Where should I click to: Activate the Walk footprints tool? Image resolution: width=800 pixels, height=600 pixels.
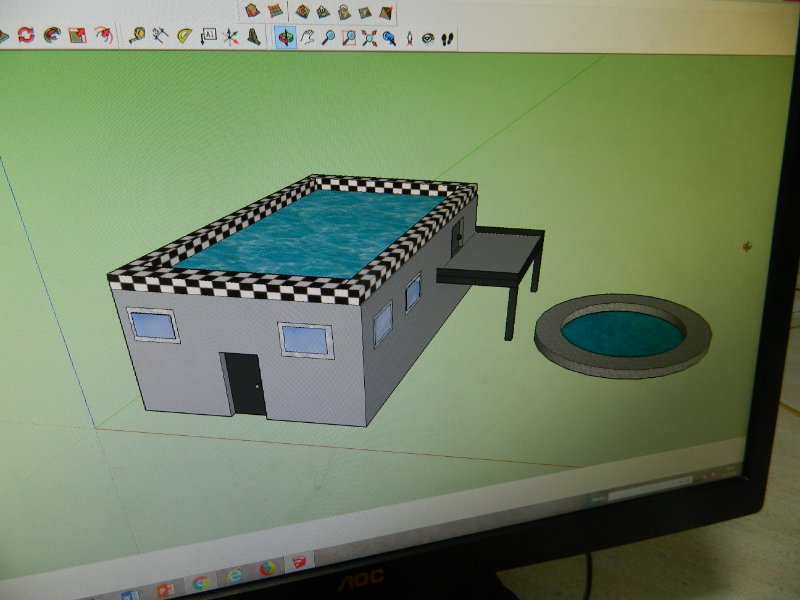click(x=447, y=39)
